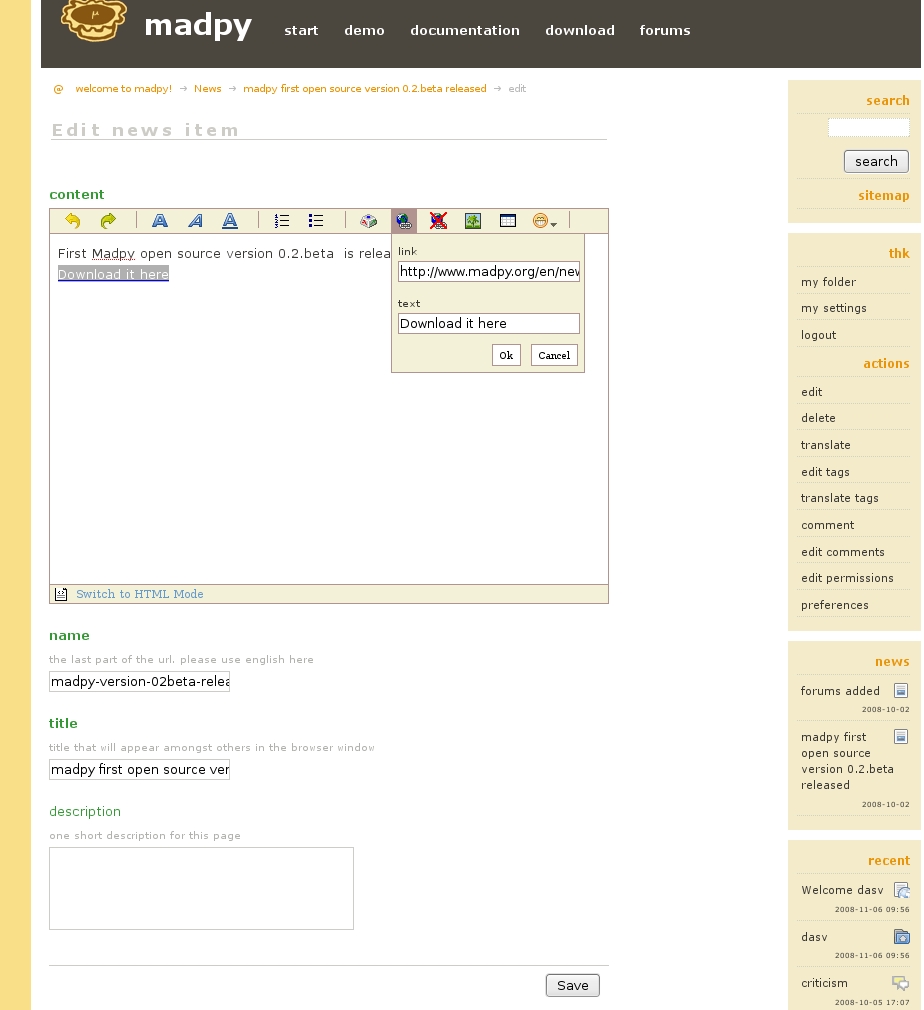
Task: Open the forums menu item
Action: (x=664, y=30)
